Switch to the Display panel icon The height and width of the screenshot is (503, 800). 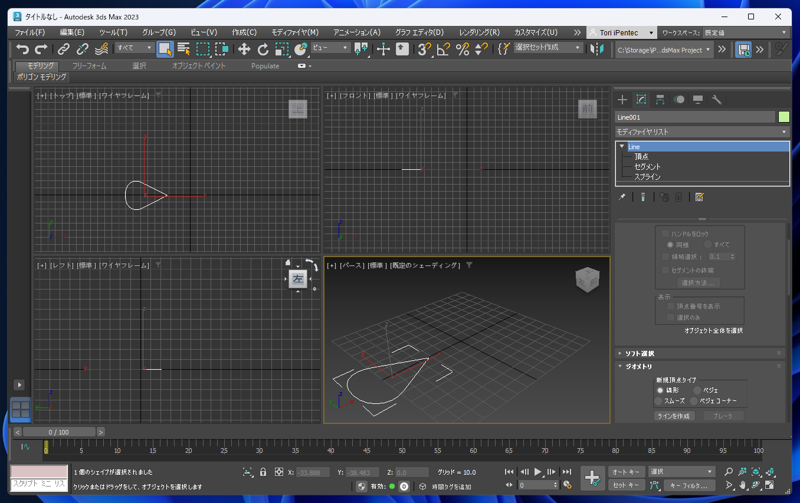698,99
